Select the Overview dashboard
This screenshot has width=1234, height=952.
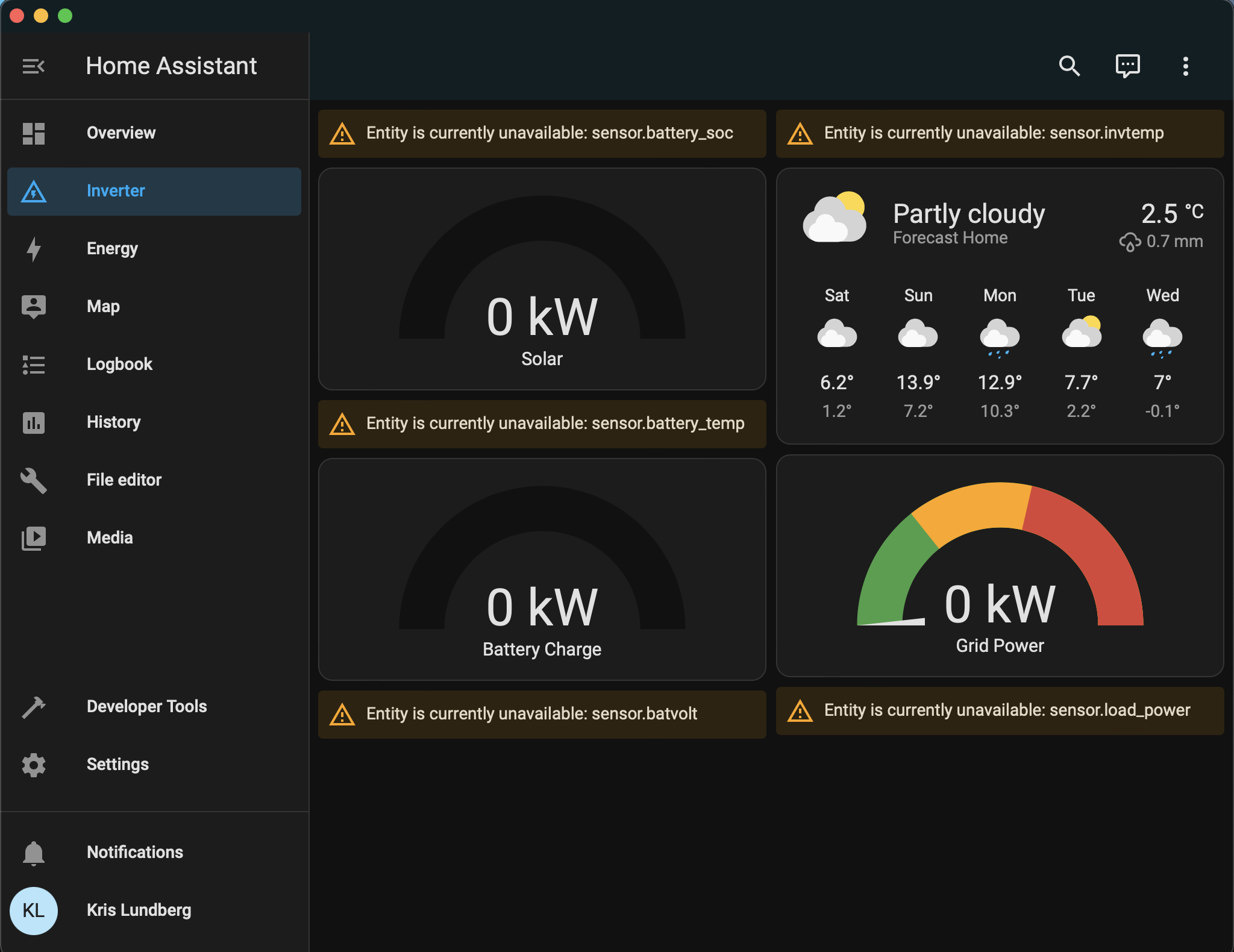point(121,133)
